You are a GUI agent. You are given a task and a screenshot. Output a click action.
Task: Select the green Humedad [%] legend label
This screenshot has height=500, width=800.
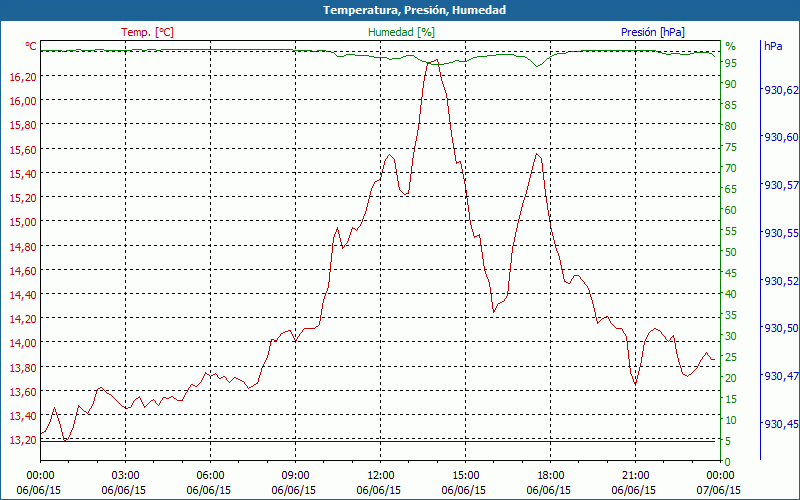pyautogui.click(x=401, y=32)
